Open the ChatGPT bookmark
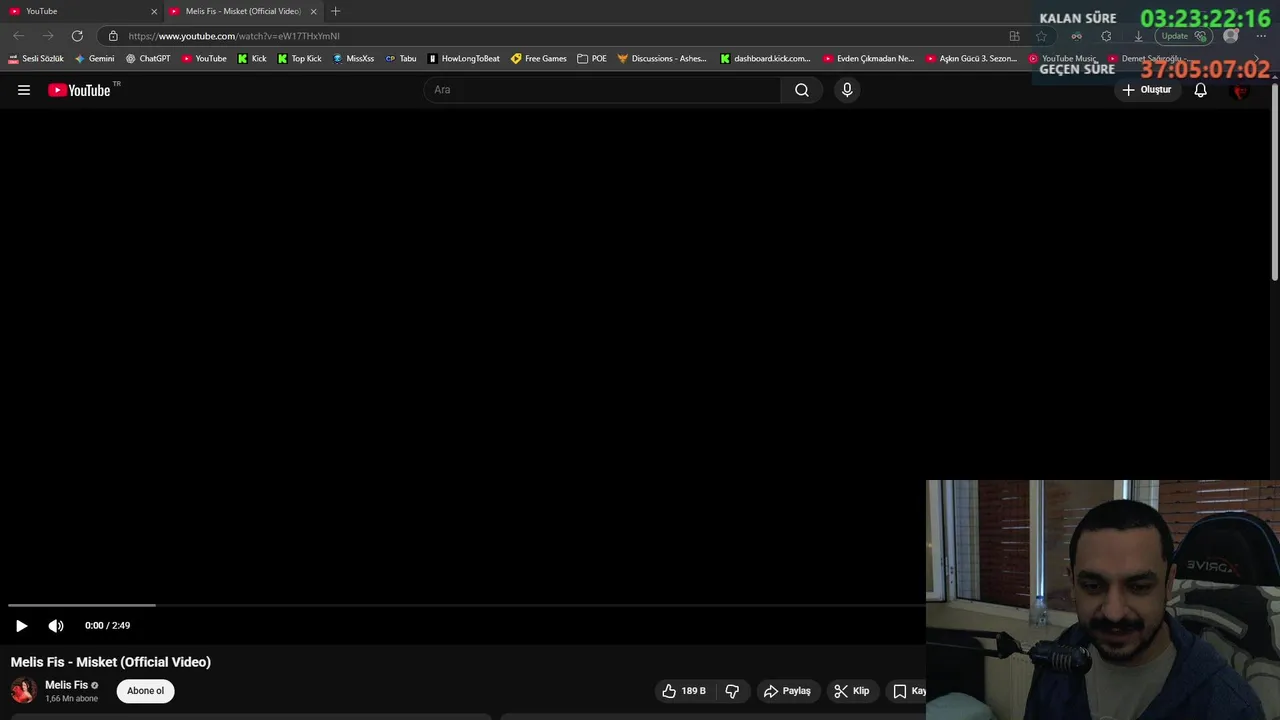The image size is (1280, 720). coord(148,58)
